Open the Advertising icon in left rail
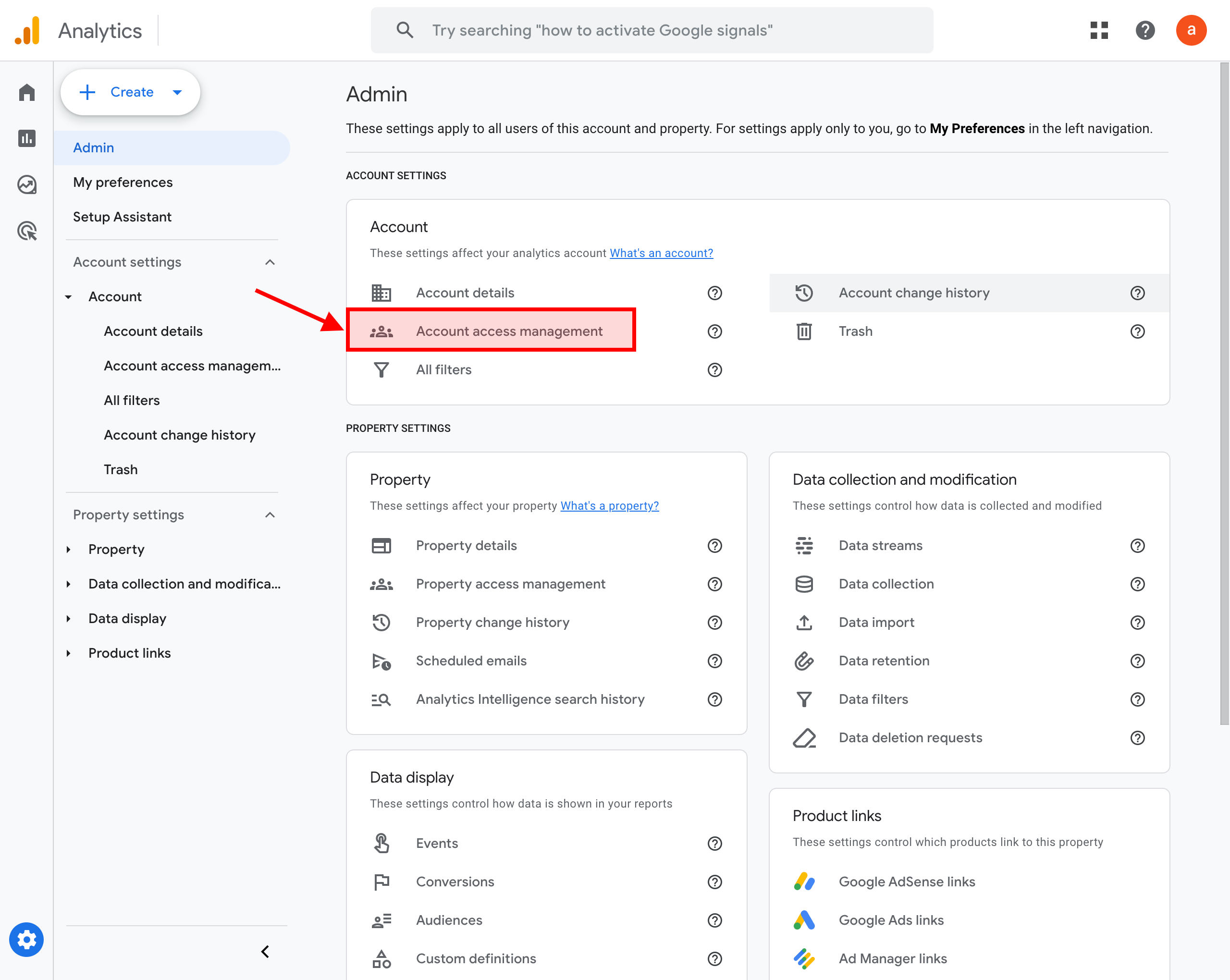This screenshot has height=980, width=1230. [27, 231]
